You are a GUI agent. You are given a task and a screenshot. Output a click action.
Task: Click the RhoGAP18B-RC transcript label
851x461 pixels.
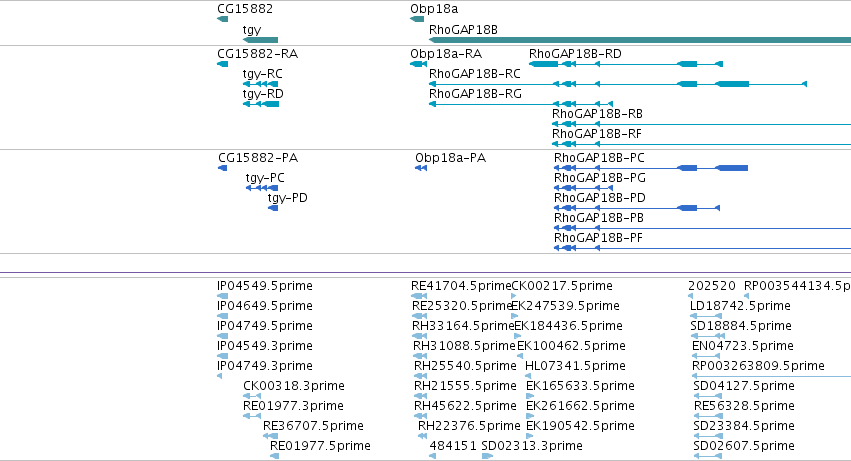pos(474,74)
